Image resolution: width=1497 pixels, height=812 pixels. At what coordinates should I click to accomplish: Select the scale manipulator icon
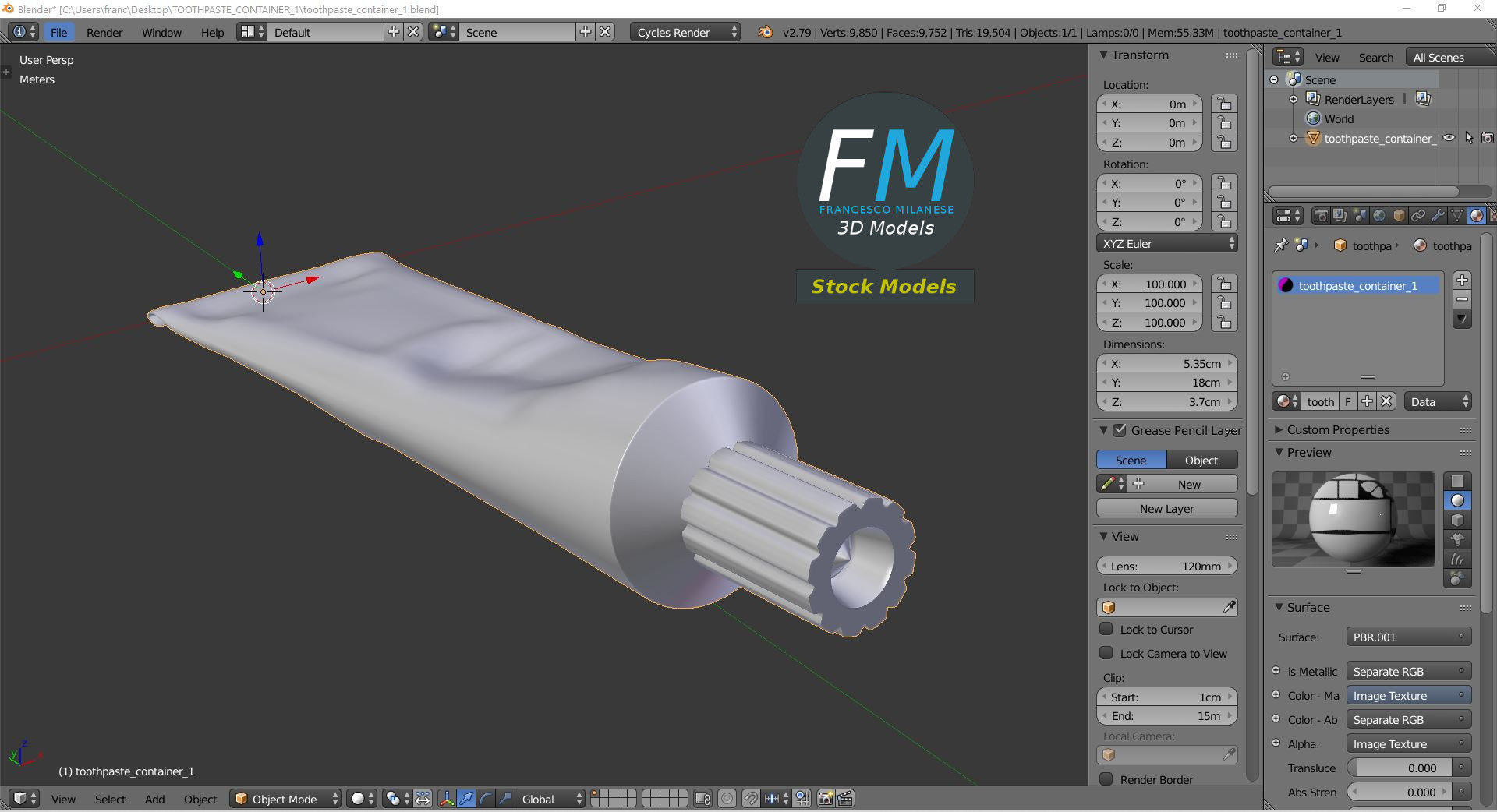pos(505,799)
